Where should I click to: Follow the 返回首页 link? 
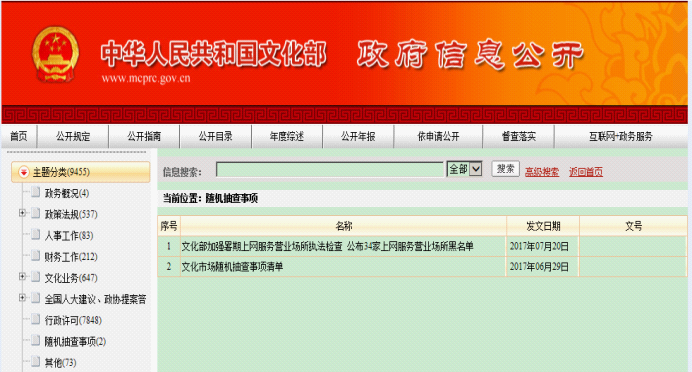586,172
